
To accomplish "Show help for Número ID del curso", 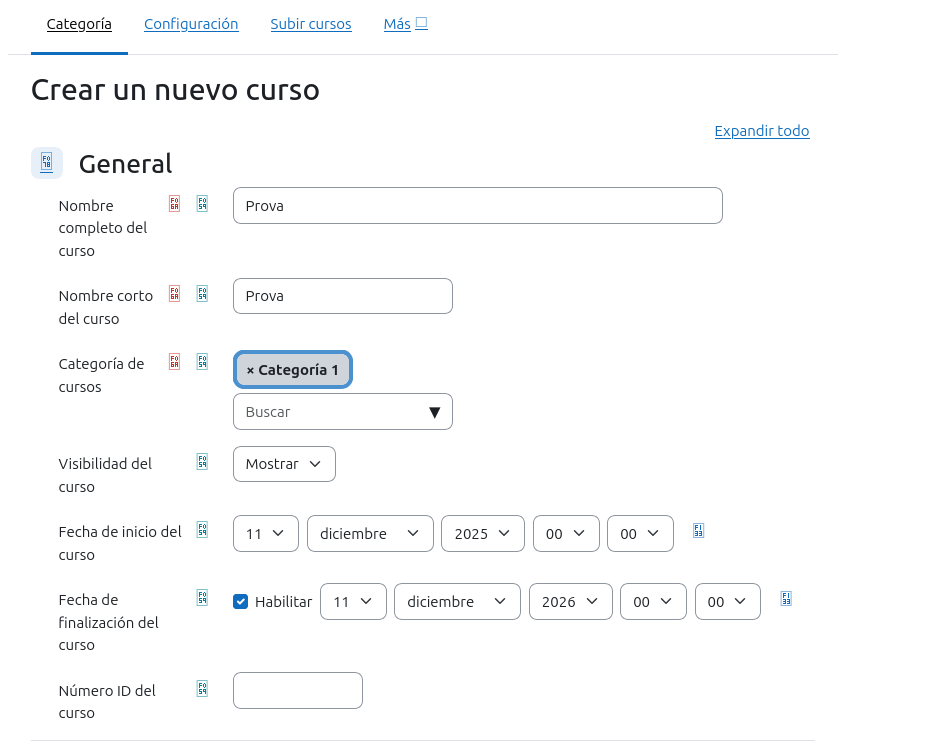I will point(202,689).
